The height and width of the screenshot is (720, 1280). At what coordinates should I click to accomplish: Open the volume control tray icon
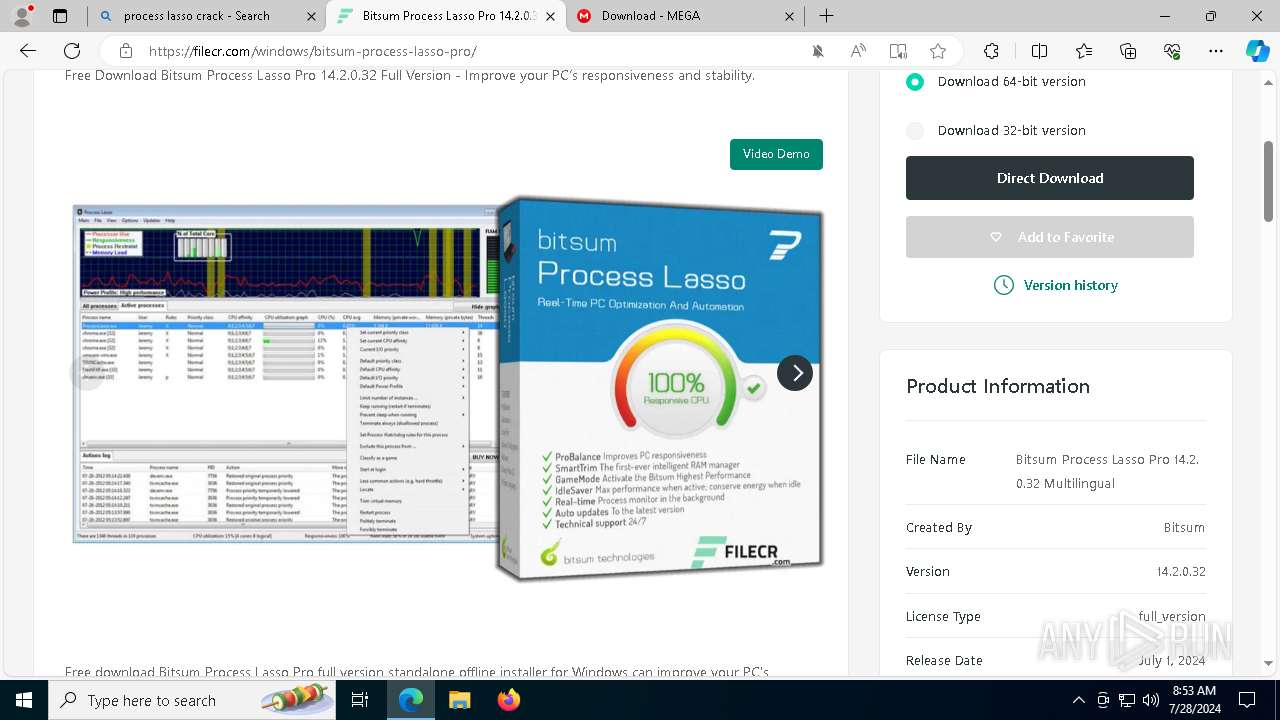[x=1151, y=700]
